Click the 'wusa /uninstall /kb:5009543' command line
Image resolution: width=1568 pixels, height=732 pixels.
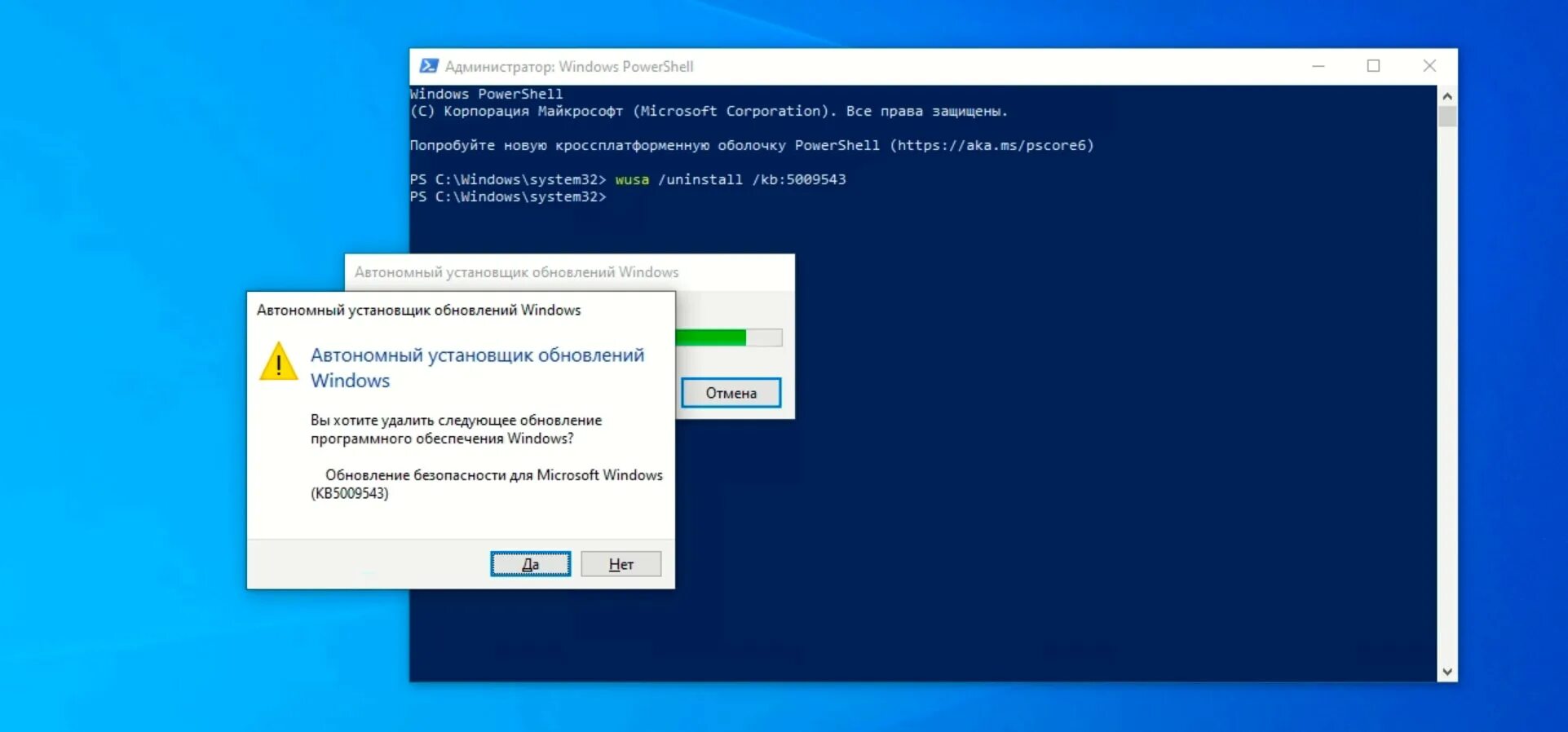(731, 179)
